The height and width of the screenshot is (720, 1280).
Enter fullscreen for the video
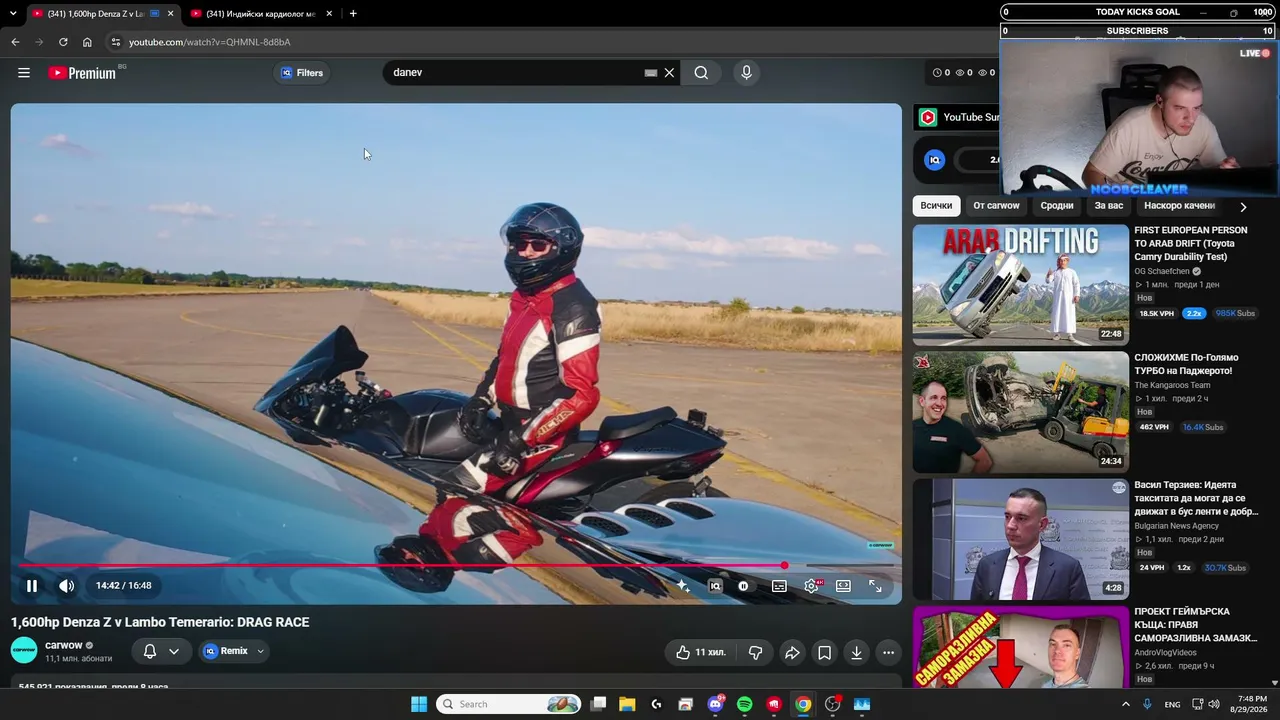pyautogui.click(x=875, y=586)
